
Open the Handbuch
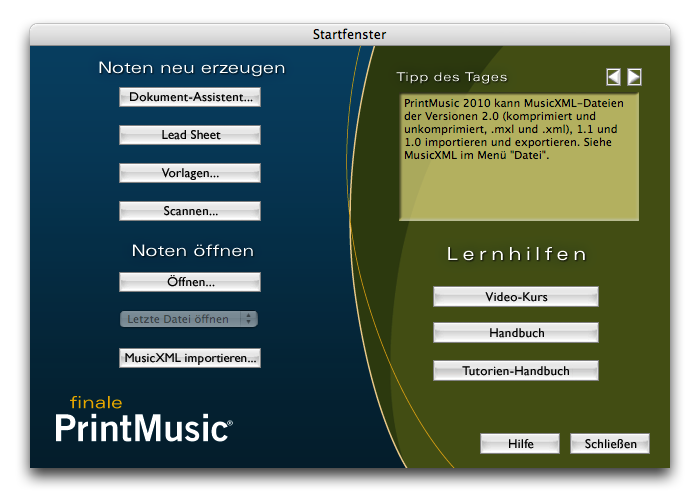516,333
